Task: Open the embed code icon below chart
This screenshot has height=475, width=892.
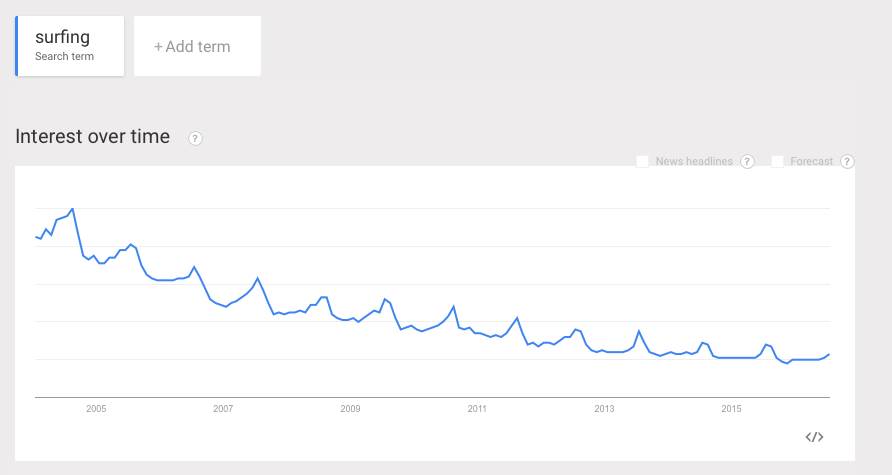Action: coord(814,437)
